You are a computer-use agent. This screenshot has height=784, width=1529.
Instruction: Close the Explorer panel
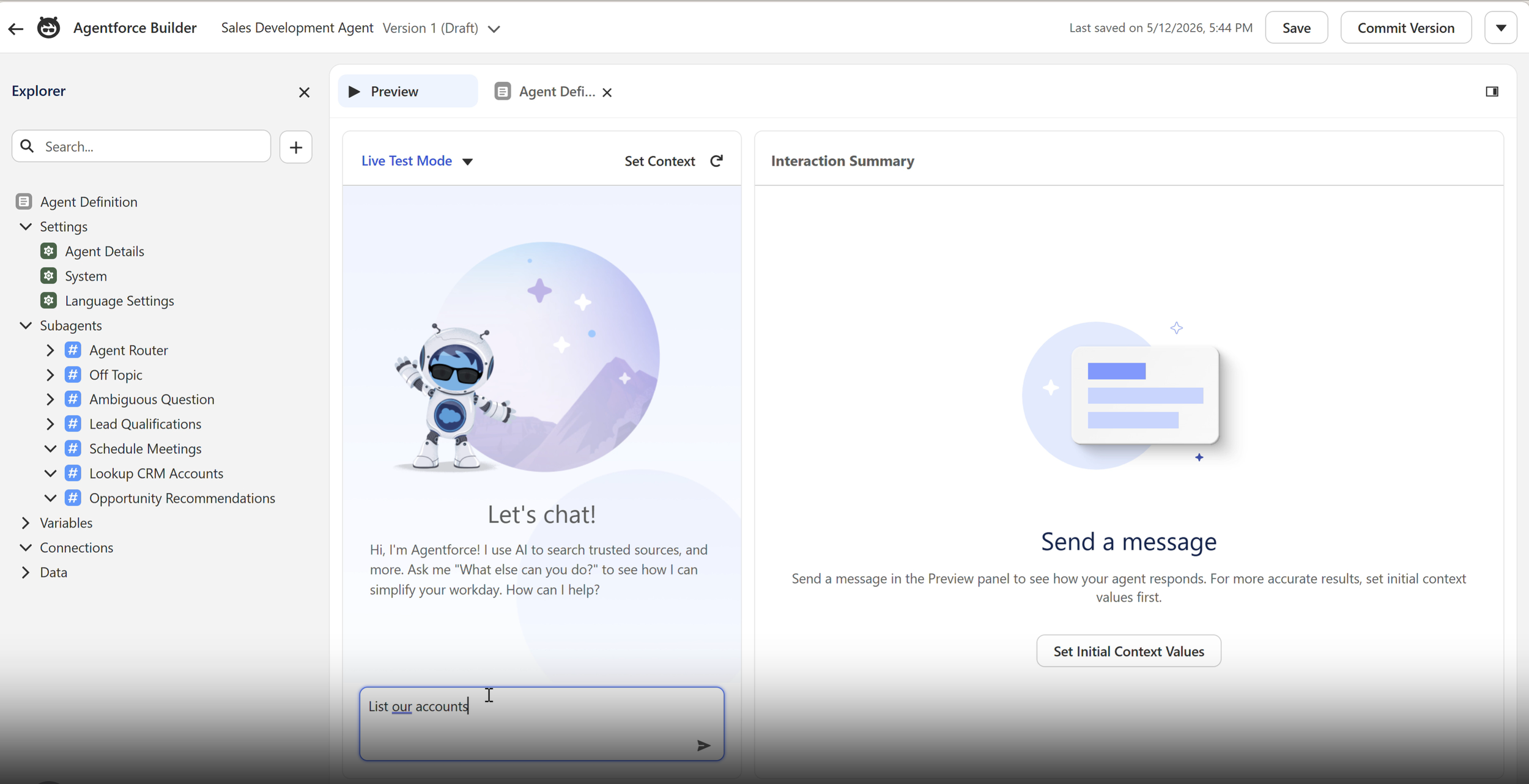pos(304,92)
